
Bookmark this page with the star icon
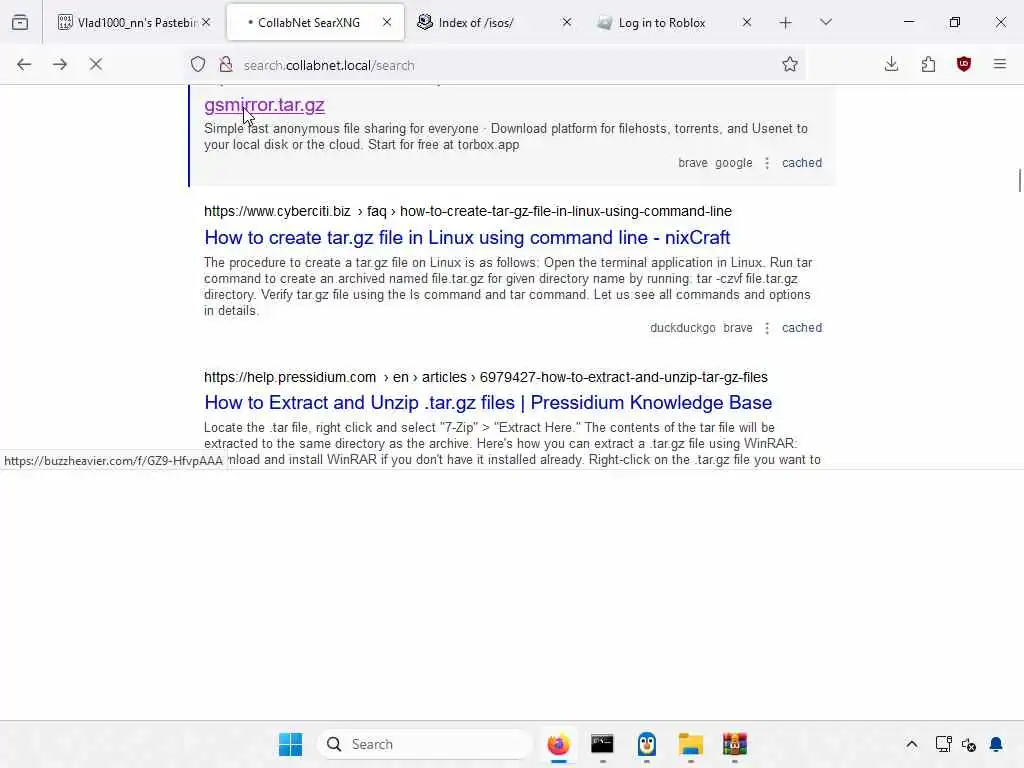790,64
